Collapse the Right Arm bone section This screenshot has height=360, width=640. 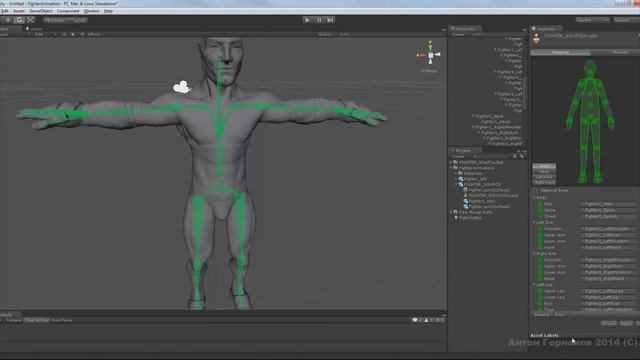pos(534,253)
